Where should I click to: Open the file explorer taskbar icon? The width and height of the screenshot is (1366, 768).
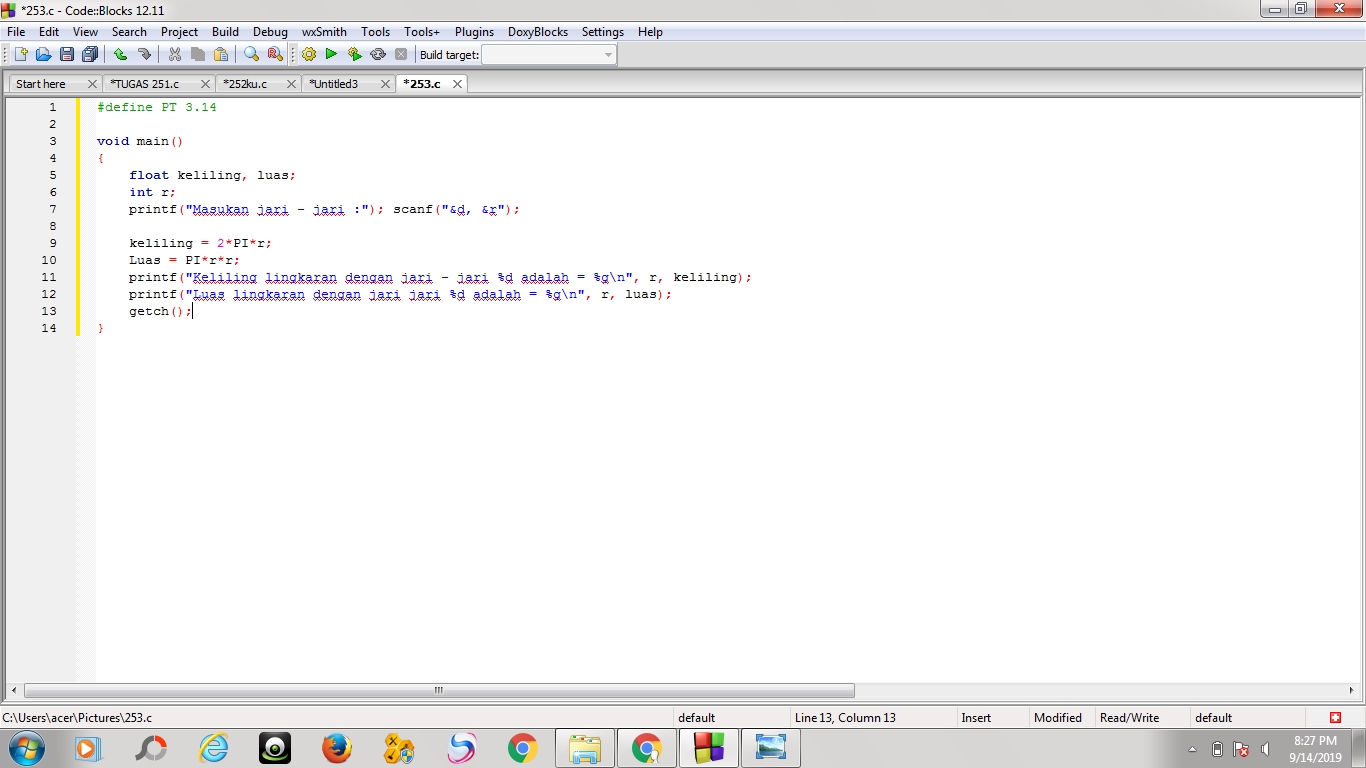[585, 748]
